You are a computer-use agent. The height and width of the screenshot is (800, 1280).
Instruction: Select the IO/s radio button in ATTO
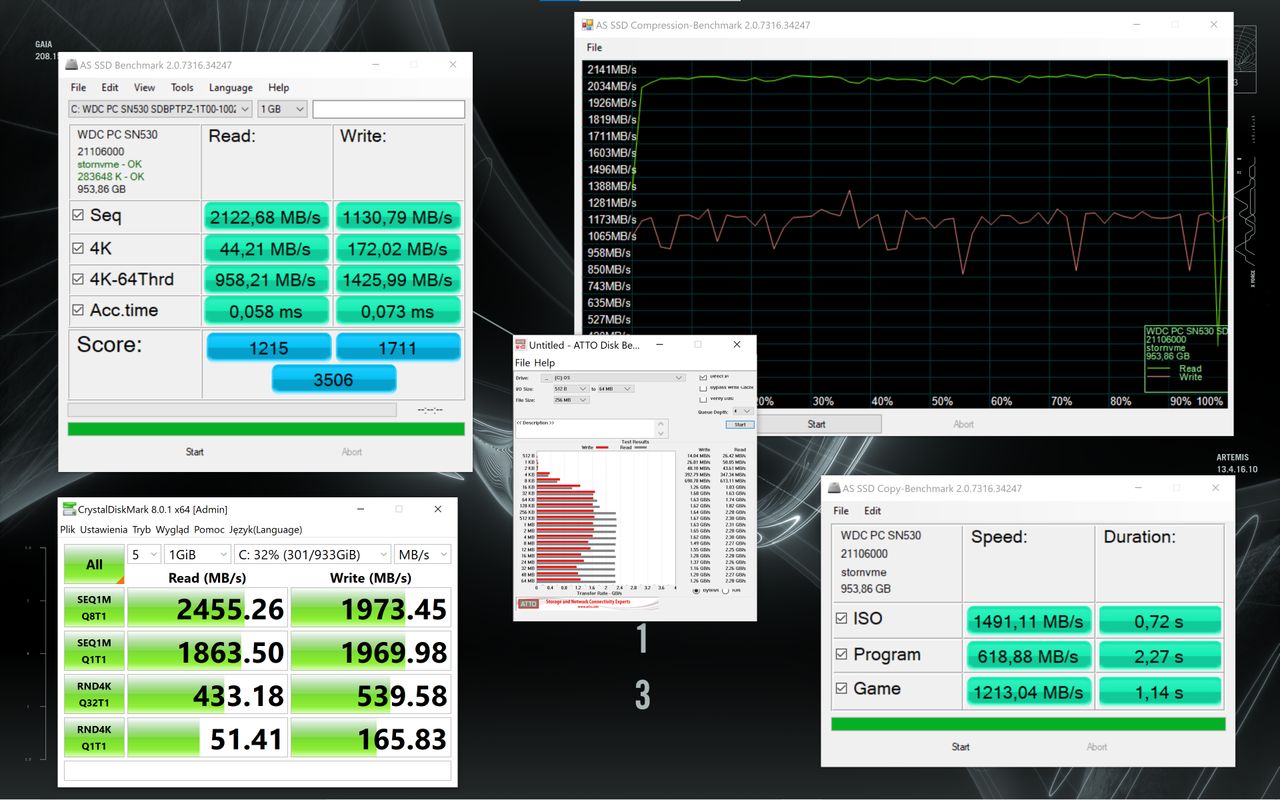pyautogui.click(x=725, y=590)
